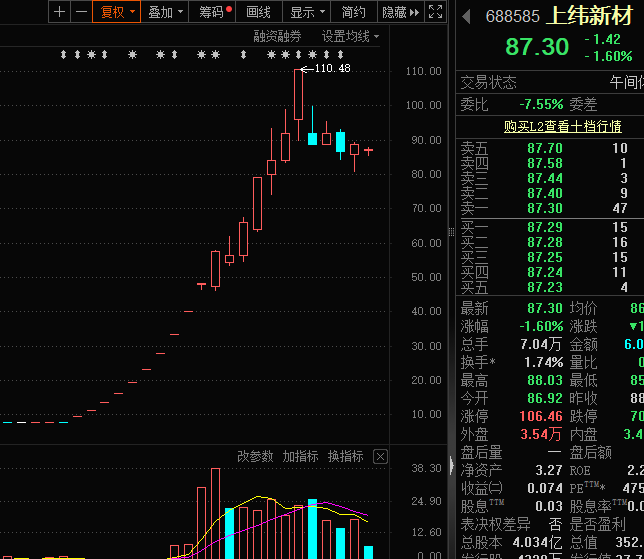
Task: Click 加指标 to add an indicator
Action: click(x=300, y=456)
